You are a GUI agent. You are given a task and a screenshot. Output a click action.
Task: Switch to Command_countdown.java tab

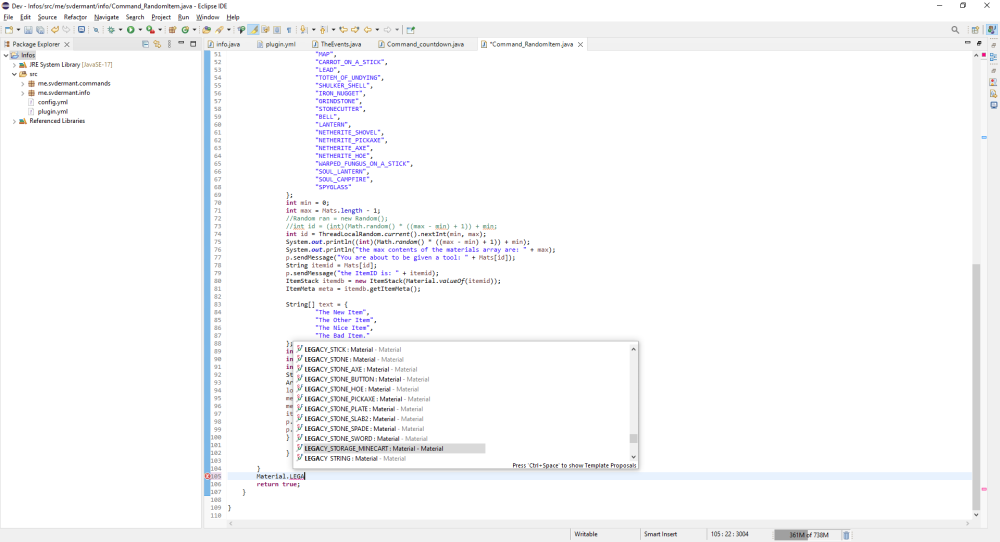point(421,44)
